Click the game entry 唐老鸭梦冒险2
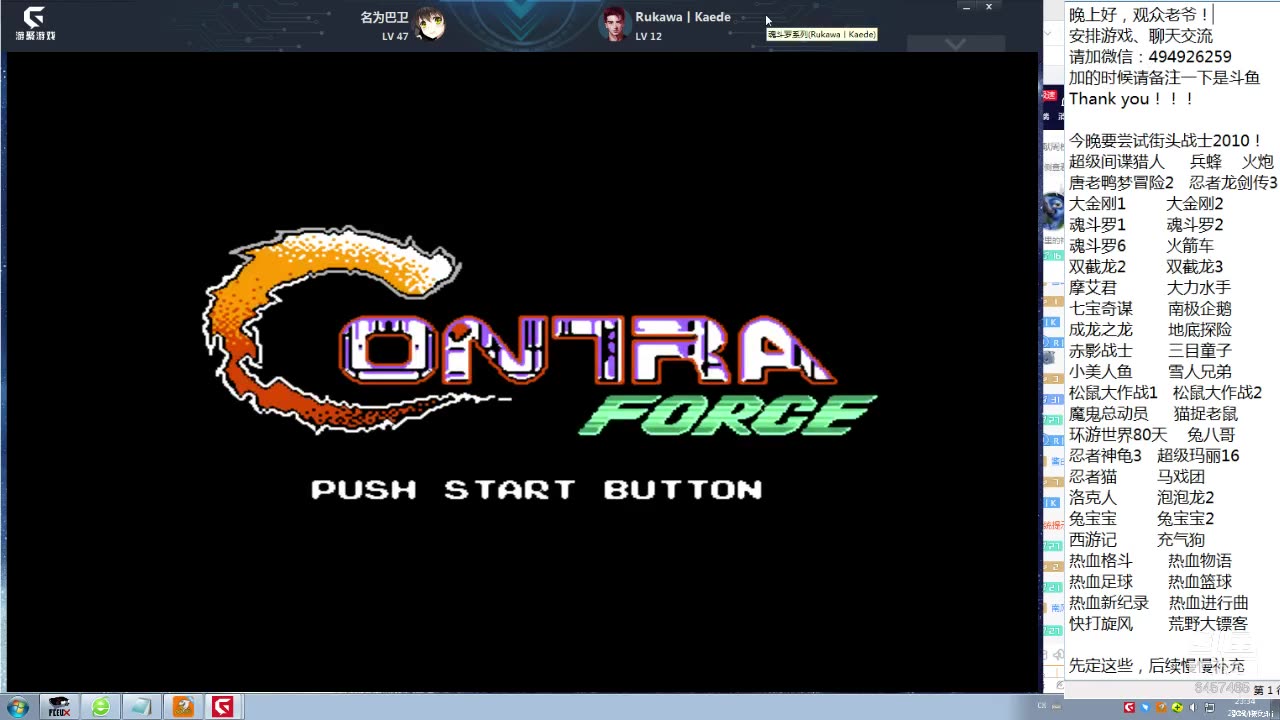The image size is (1280, 720). (1121, 183)
